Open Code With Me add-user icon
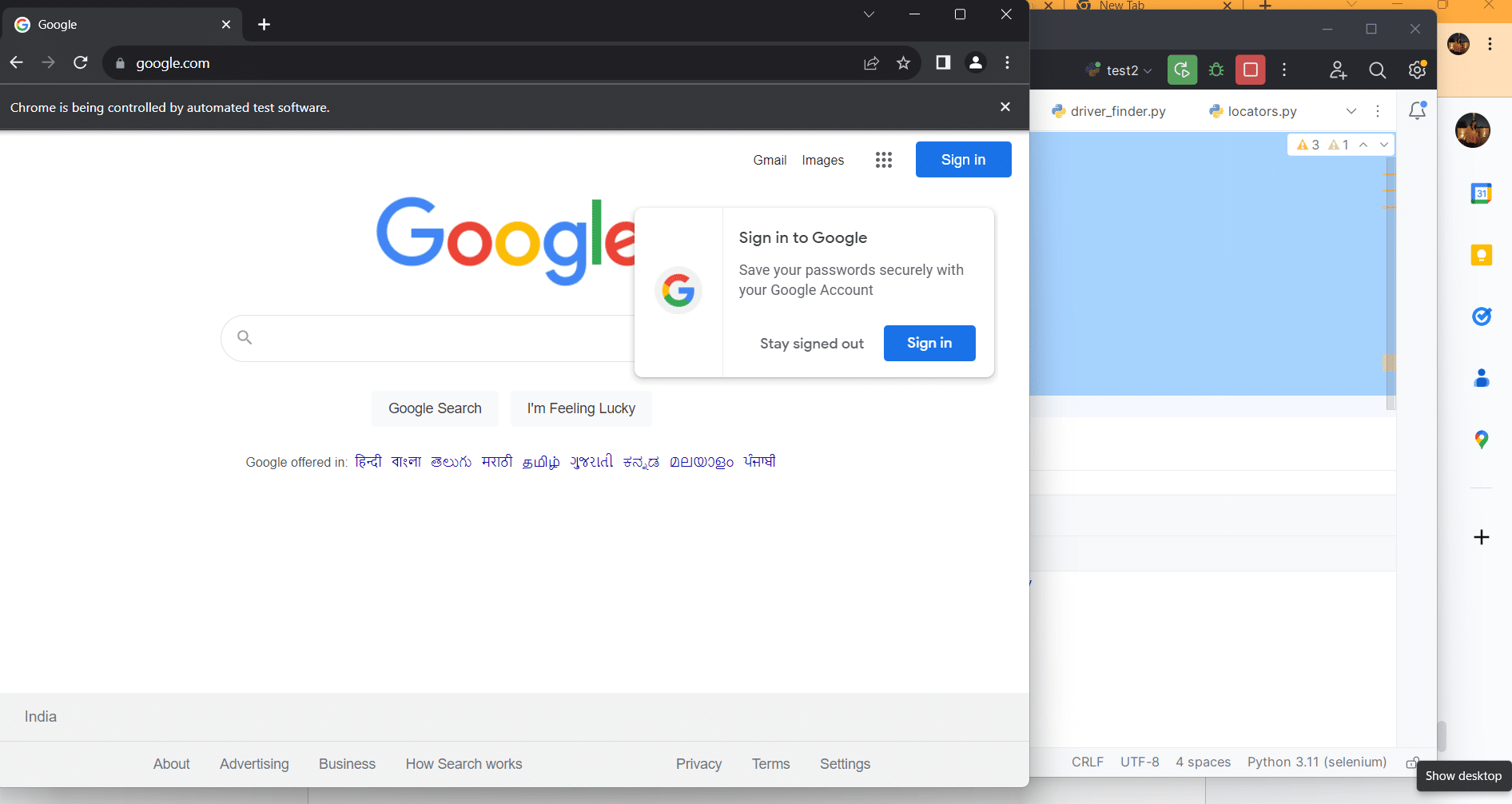The width and height of the screenshot is (1512, 804). [1339, 70]
